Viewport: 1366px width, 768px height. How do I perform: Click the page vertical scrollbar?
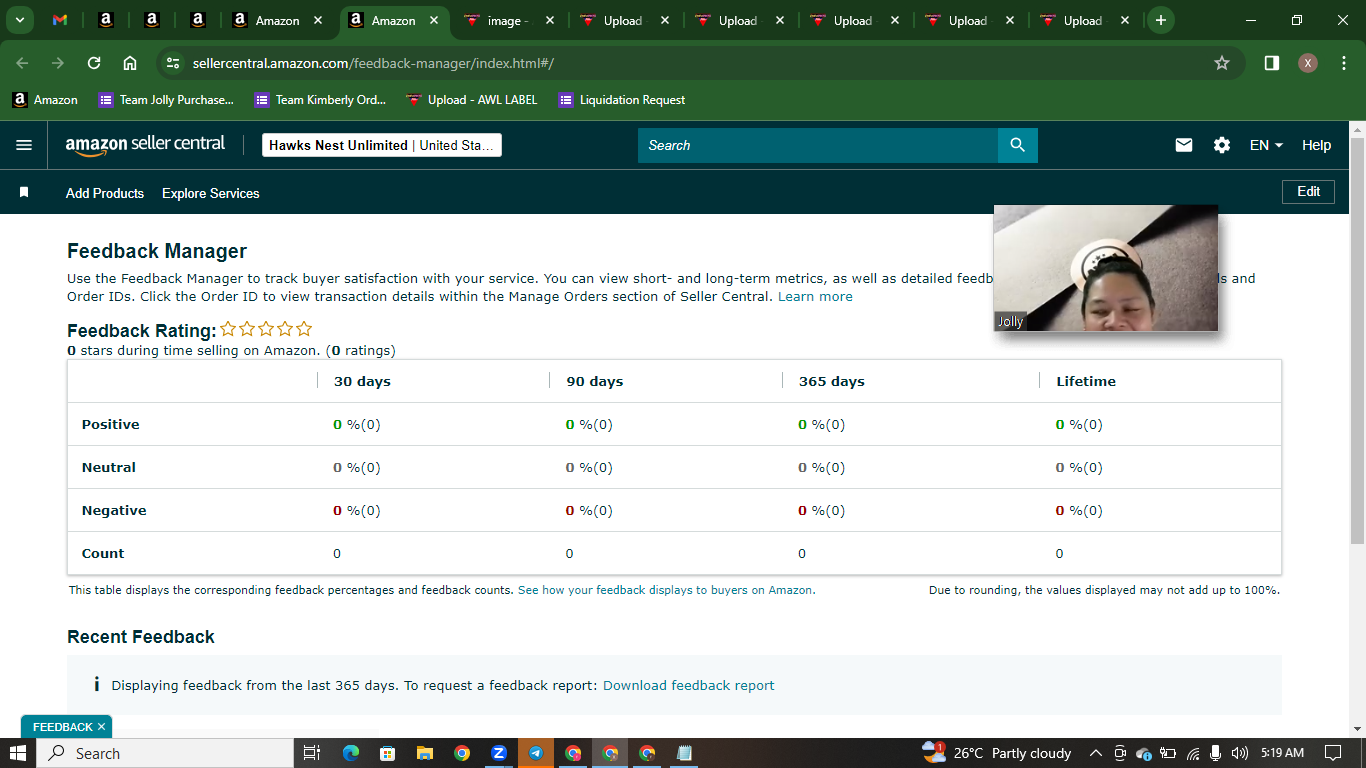point(1357,340)
